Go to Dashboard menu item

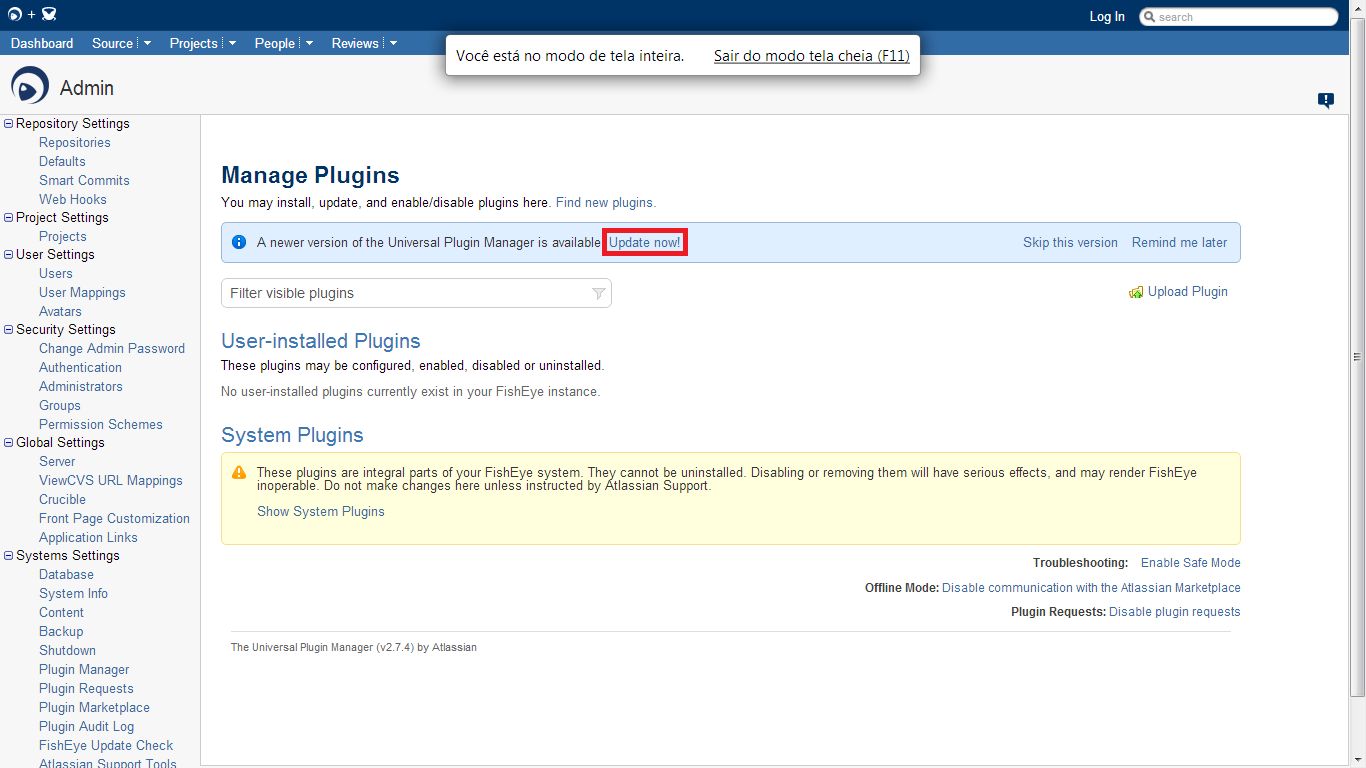pos(42,43)
